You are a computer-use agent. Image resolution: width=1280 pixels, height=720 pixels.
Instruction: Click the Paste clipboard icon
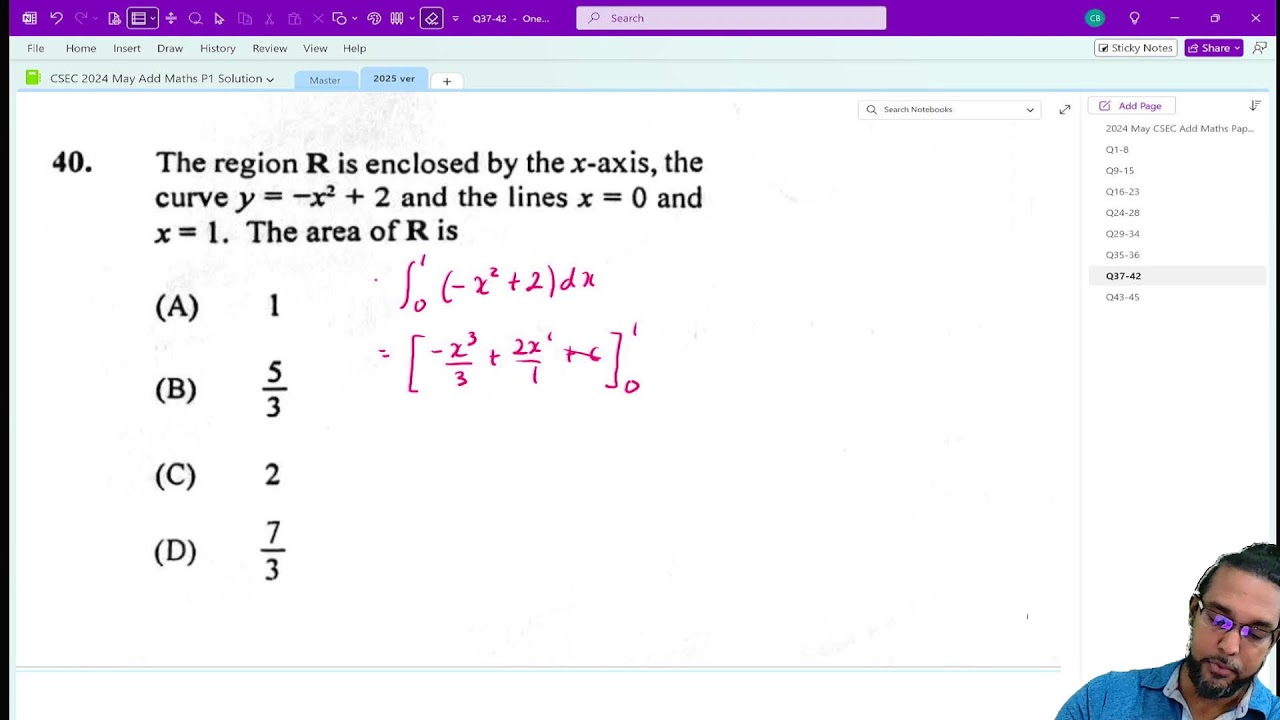(x=294, y=18)
